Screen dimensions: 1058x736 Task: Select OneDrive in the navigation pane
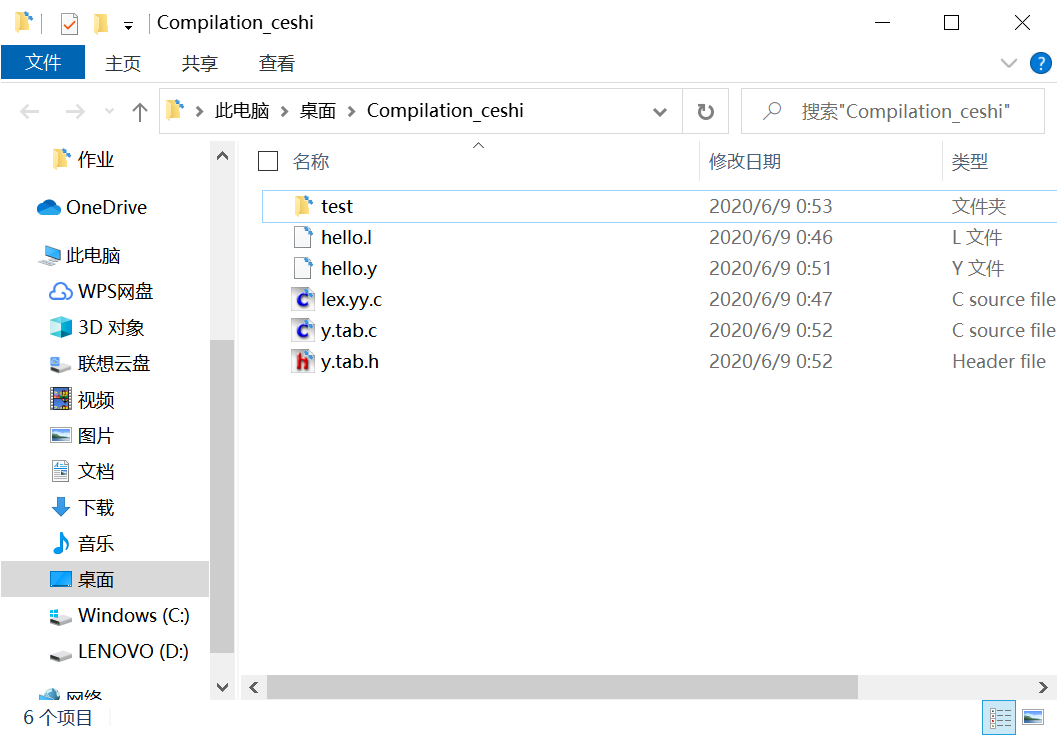pos(92,207)
